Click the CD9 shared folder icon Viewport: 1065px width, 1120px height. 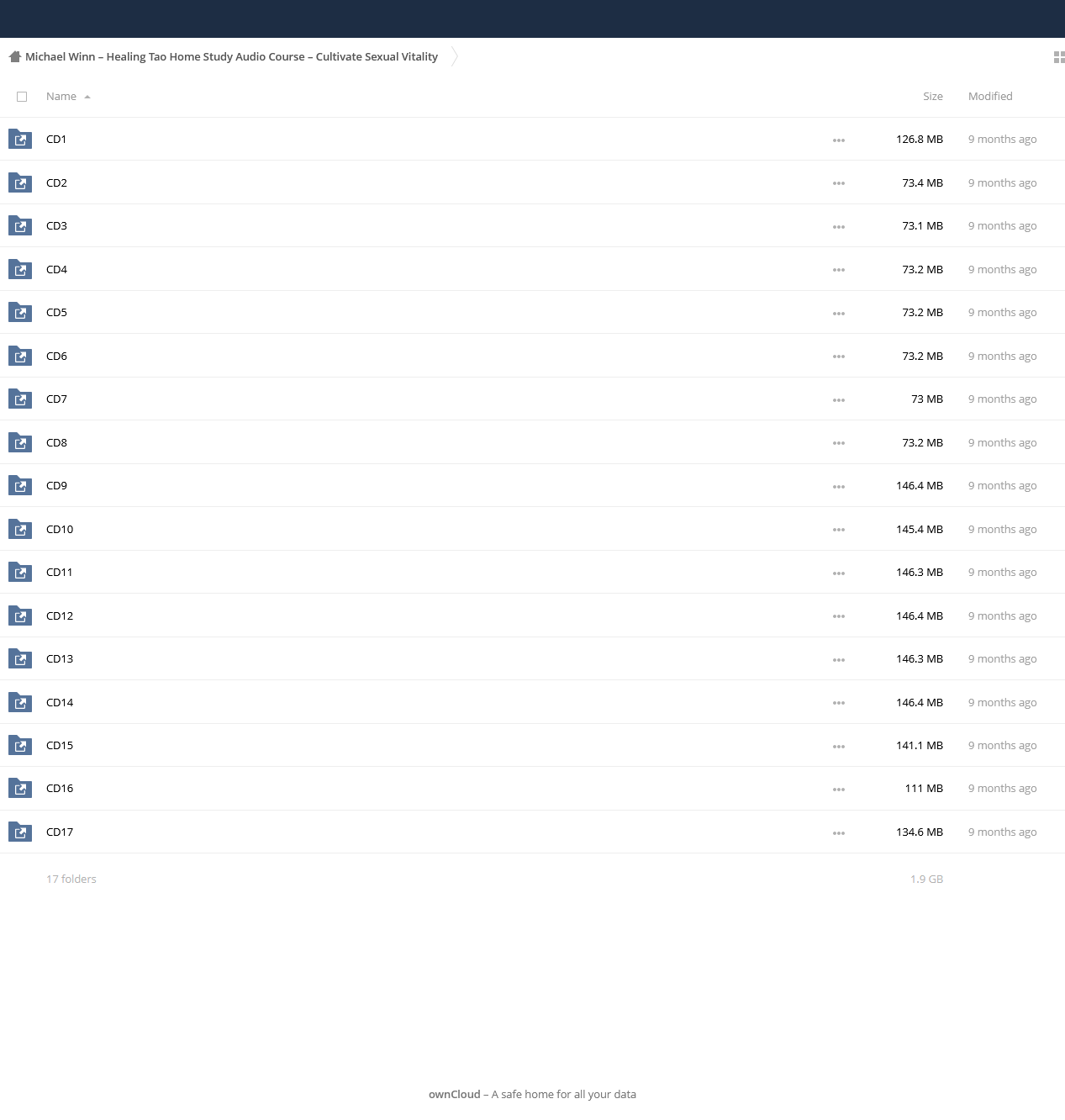click(20, 485)
